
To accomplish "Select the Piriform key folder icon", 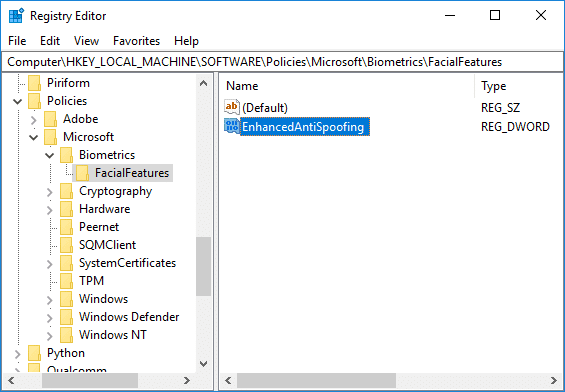I will click(x=35, y=83).
